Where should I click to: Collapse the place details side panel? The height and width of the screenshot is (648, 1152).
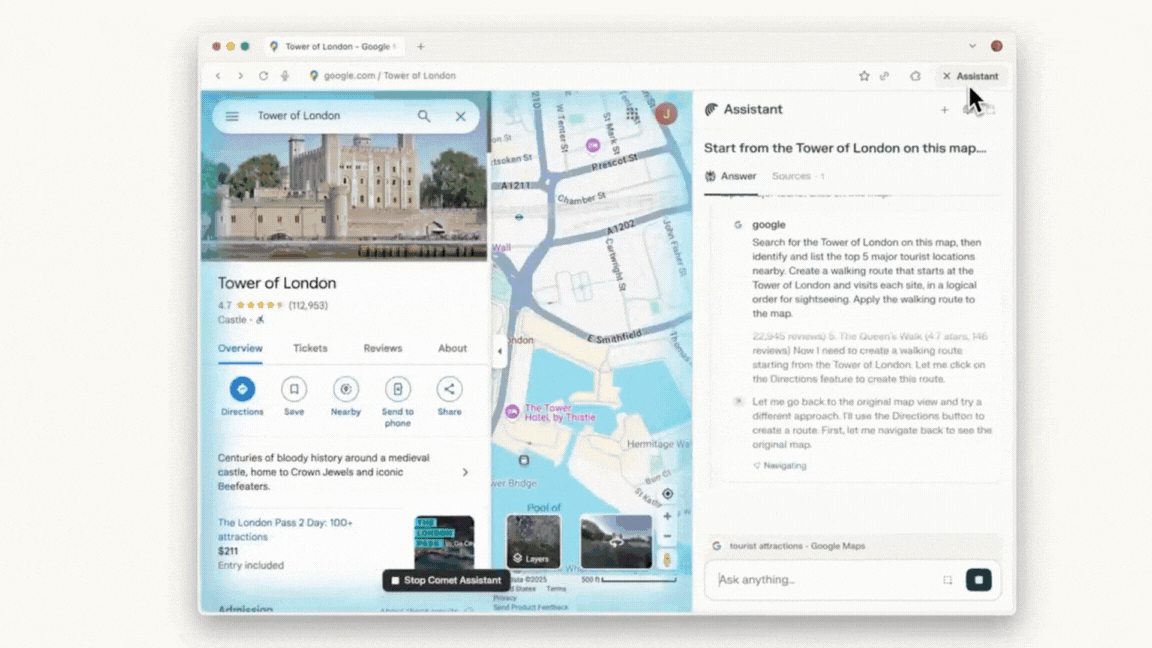coord(499,351)
